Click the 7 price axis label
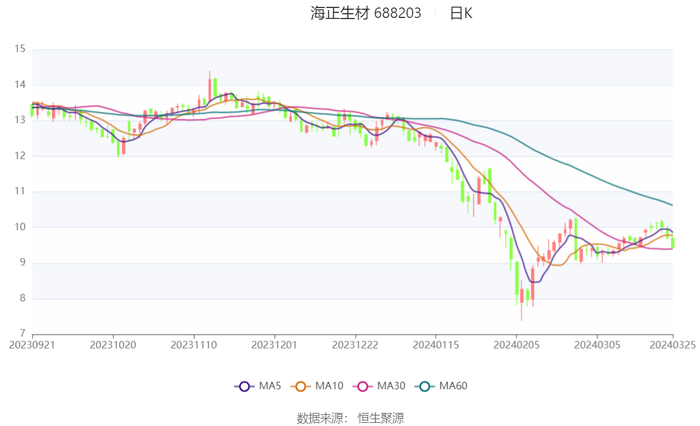Image resolution: width=700 pixels, height=426 pixels. pos(23,334)
